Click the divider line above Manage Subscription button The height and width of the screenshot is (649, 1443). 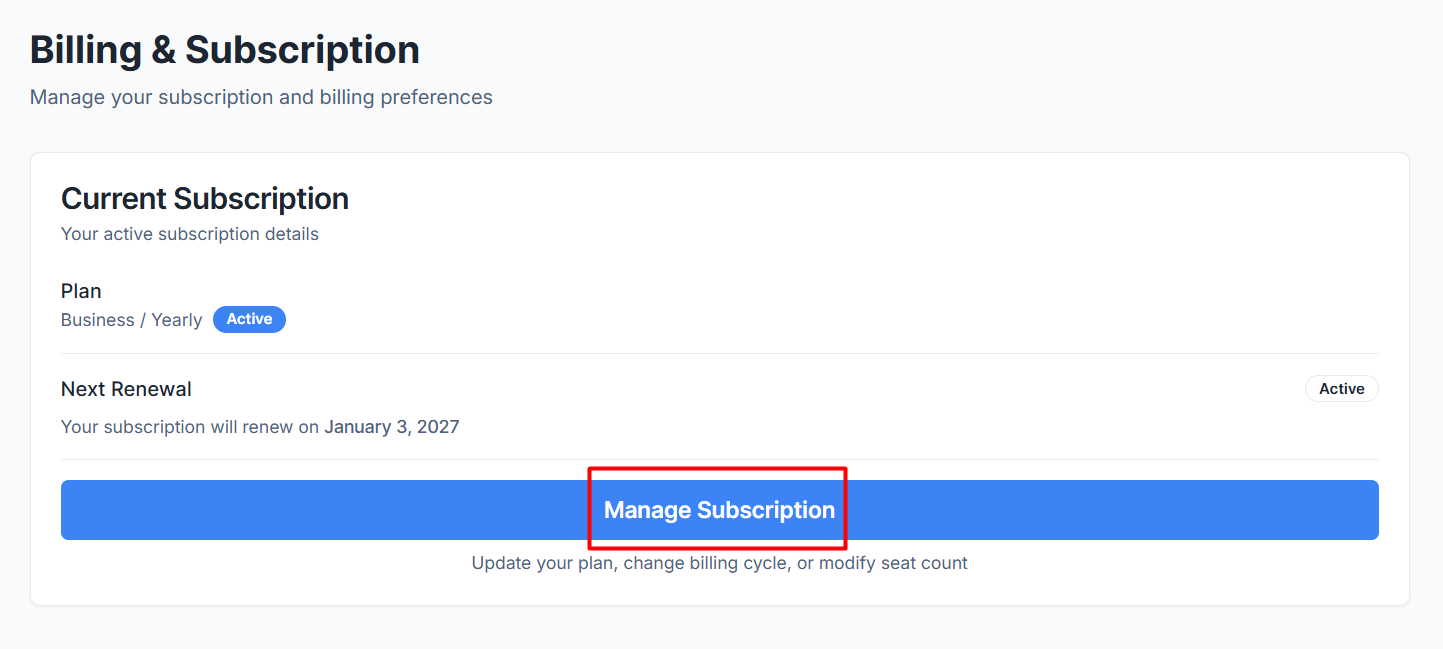coord(720,459)
